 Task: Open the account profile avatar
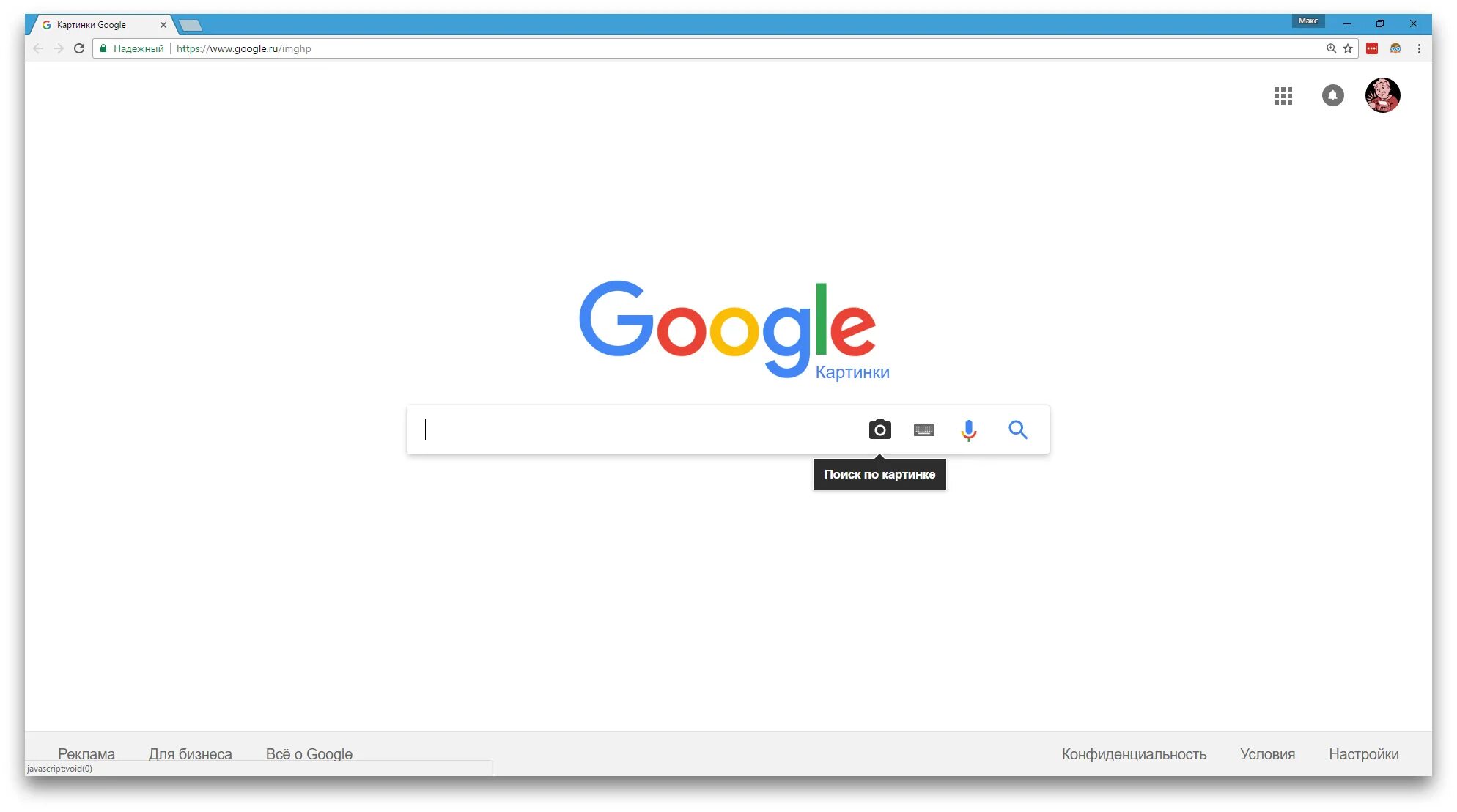tap(1383, 95)
